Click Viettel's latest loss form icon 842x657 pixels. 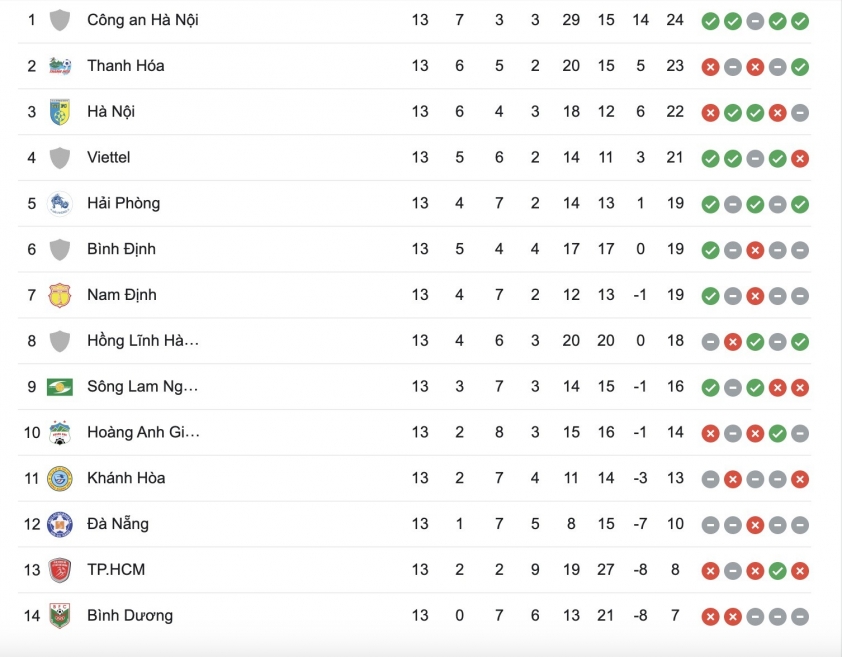800,158
